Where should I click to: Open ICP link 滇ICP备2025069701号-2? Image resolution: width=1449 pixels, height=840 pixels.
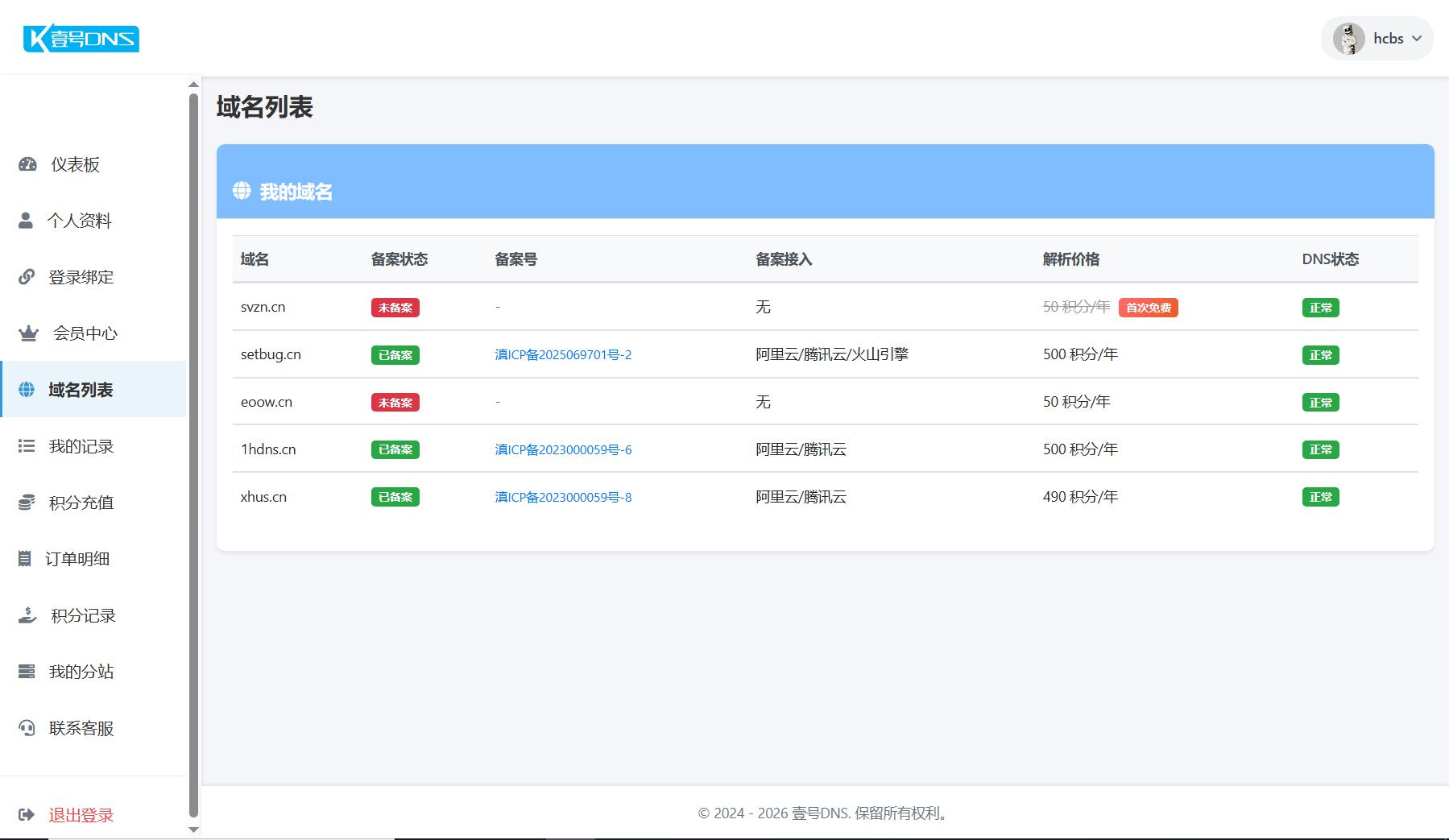pos(563,355)
